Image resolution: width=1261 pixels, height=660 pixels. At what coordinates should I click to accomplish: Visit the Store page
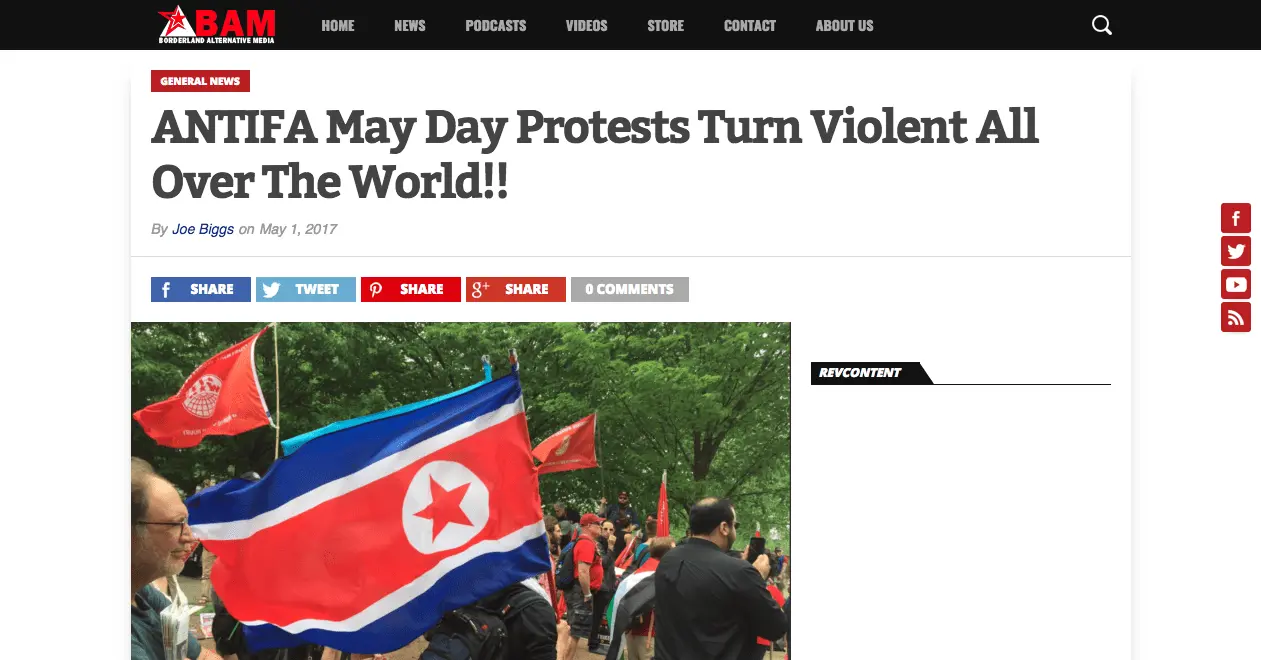tap(666, 25)
